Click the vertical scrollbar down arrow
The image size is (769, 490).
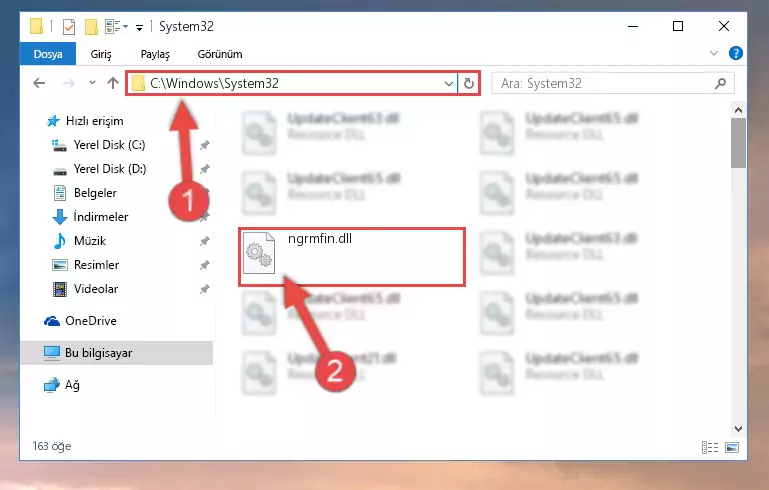pos(738,429)
